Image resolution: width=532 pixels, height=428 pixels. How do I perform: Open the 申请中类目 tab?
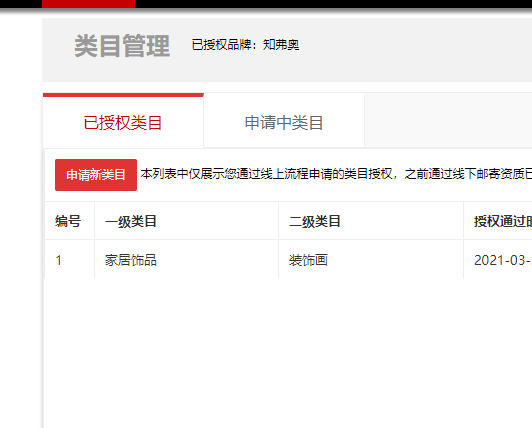(x=284, y=123)
